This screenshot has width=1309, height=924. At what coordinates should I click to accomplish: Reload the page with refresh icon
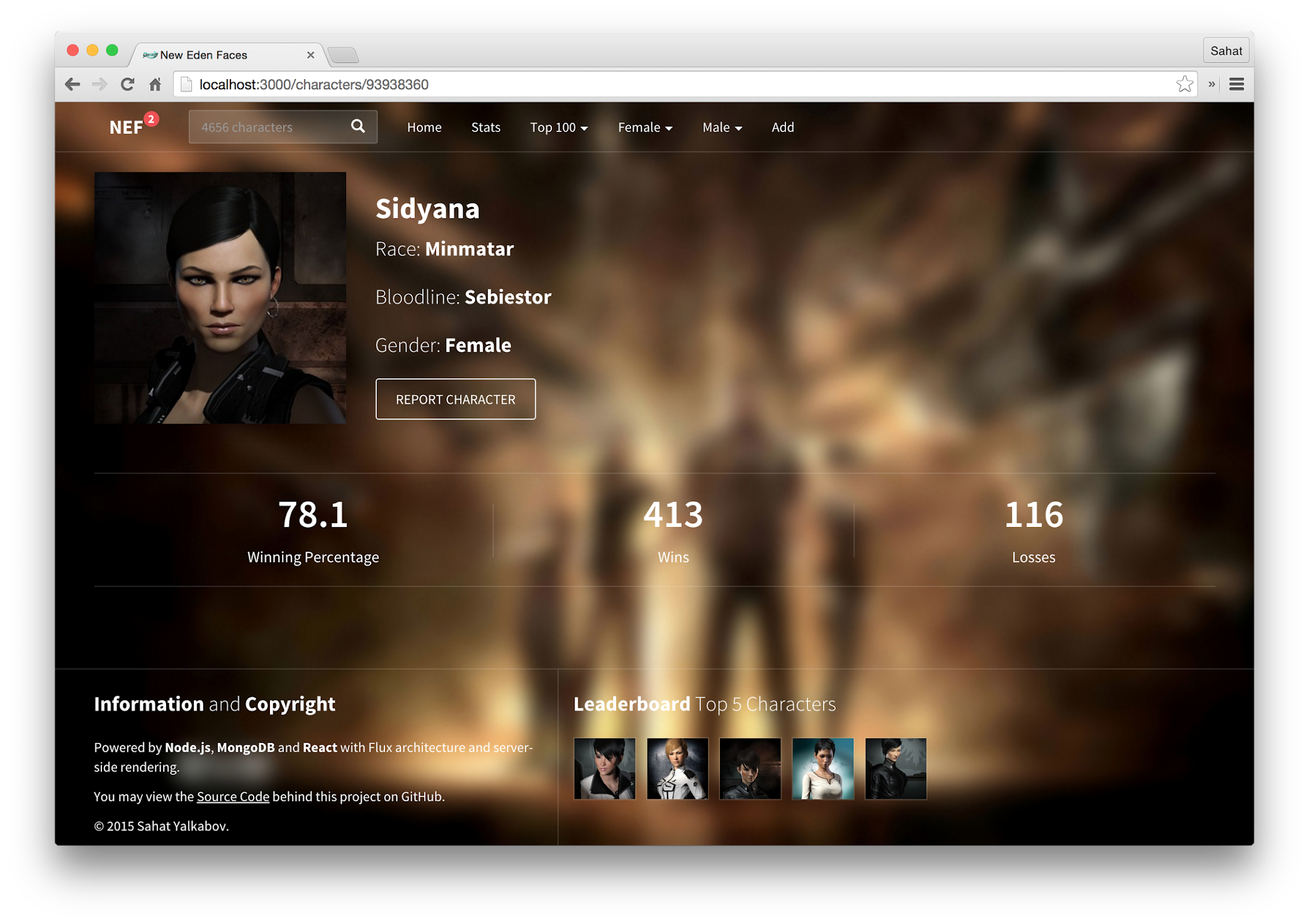coord(127,84)
